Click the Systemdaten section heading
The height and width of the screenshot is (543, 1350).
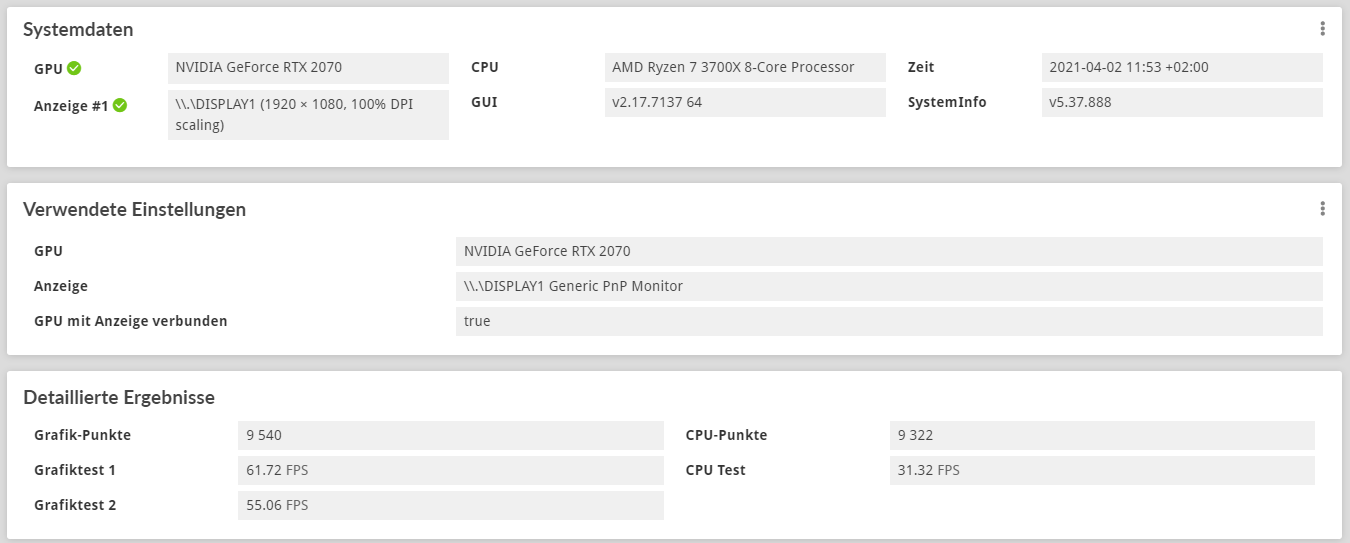pyautogui.click(x=78, y=30)
